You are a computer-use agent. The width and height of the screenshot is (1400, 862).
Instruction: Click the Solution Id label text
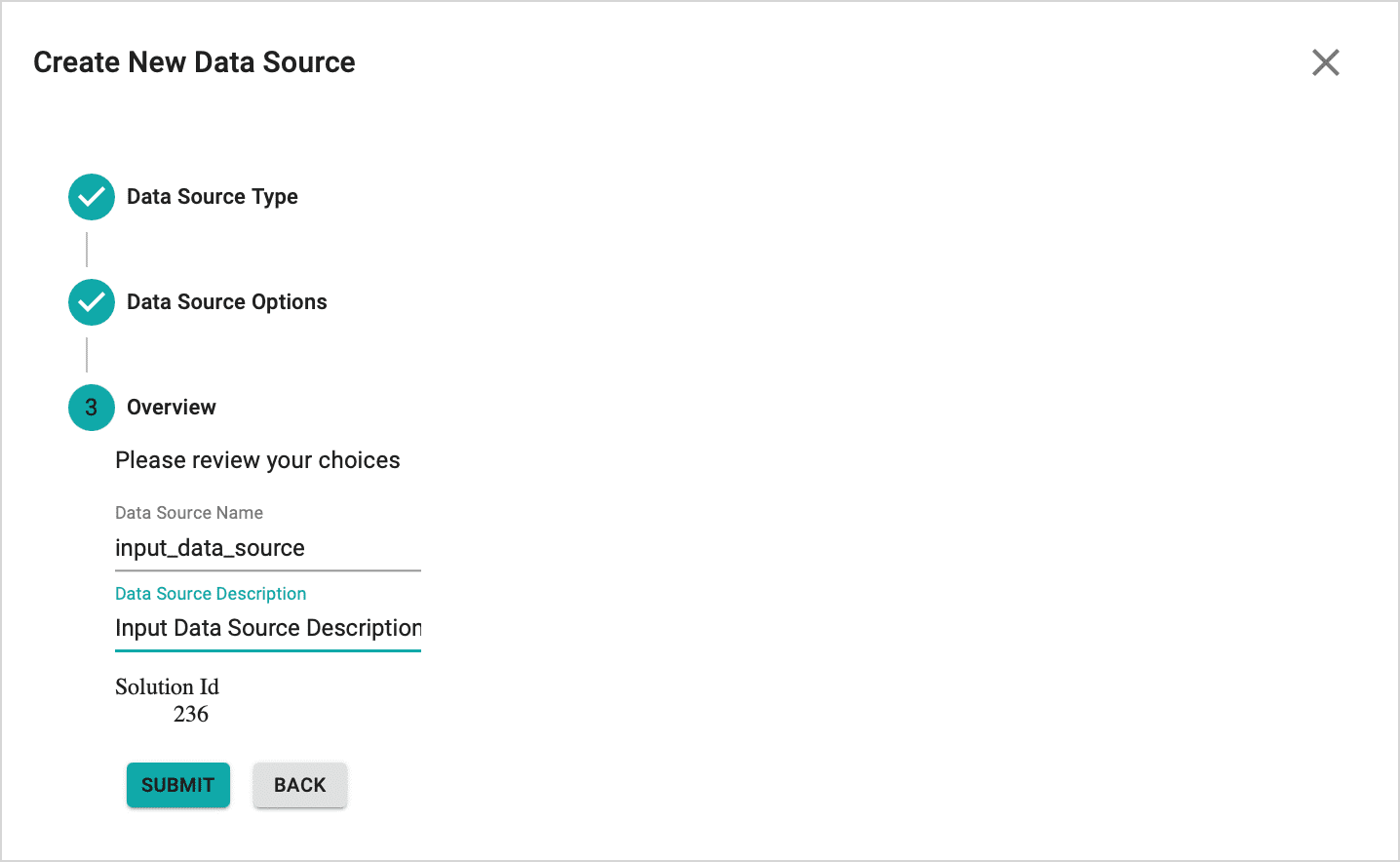(168, 686)
